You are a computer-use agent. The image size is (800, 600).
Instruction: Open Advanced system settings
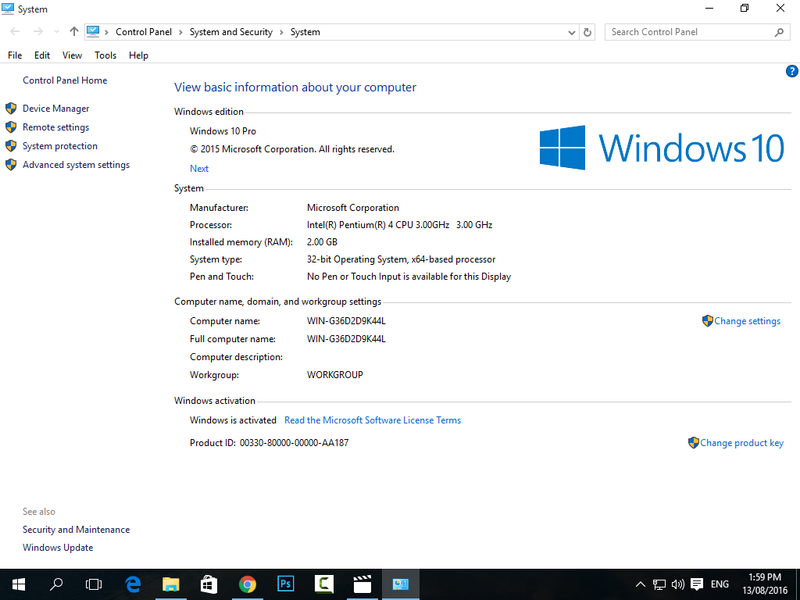[76, 165]
